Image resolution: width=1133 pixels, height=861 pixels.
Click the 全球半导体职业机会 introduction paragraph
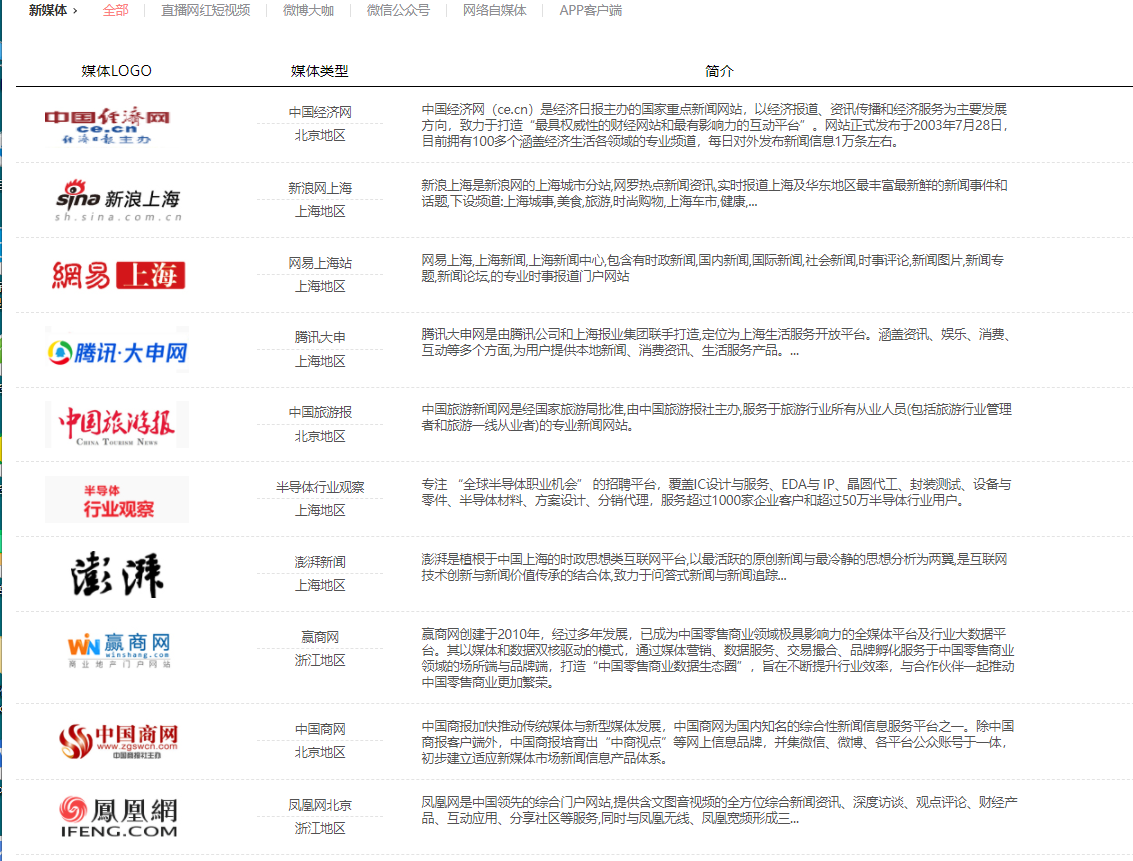point(716,492)
